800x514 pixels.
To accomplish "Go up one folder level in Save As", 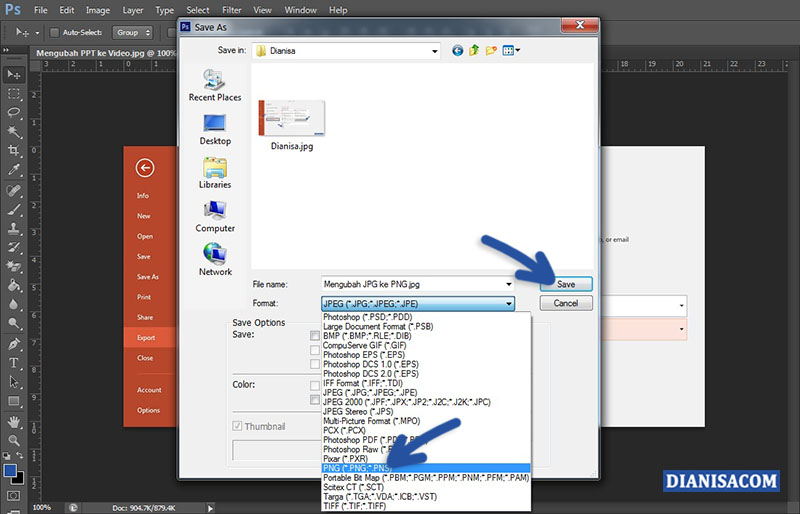I will pos(474,50).
